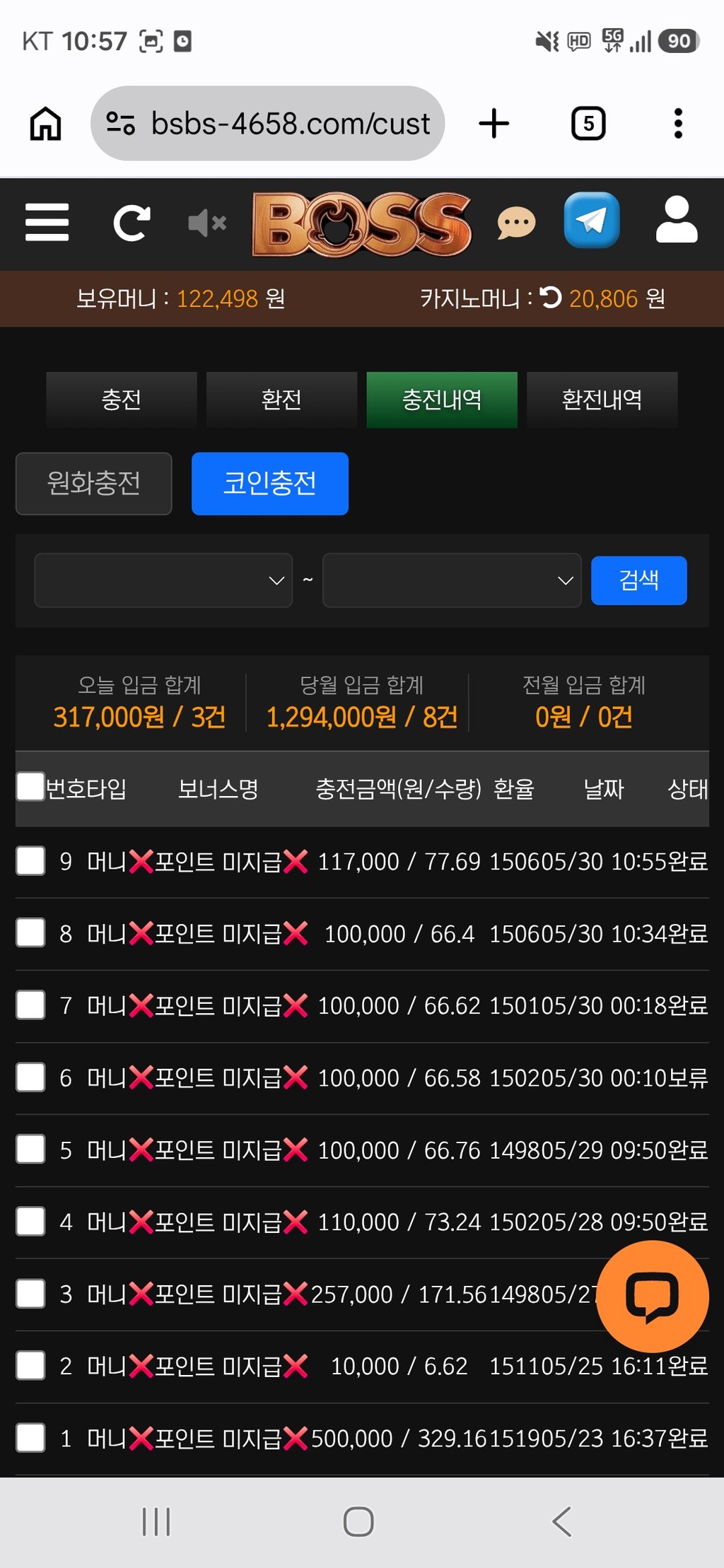The height and width of the screenshot is (1568, 724).
Task: Click amount 100,000 / 66.4 in row 8
Action: point(399,934)
